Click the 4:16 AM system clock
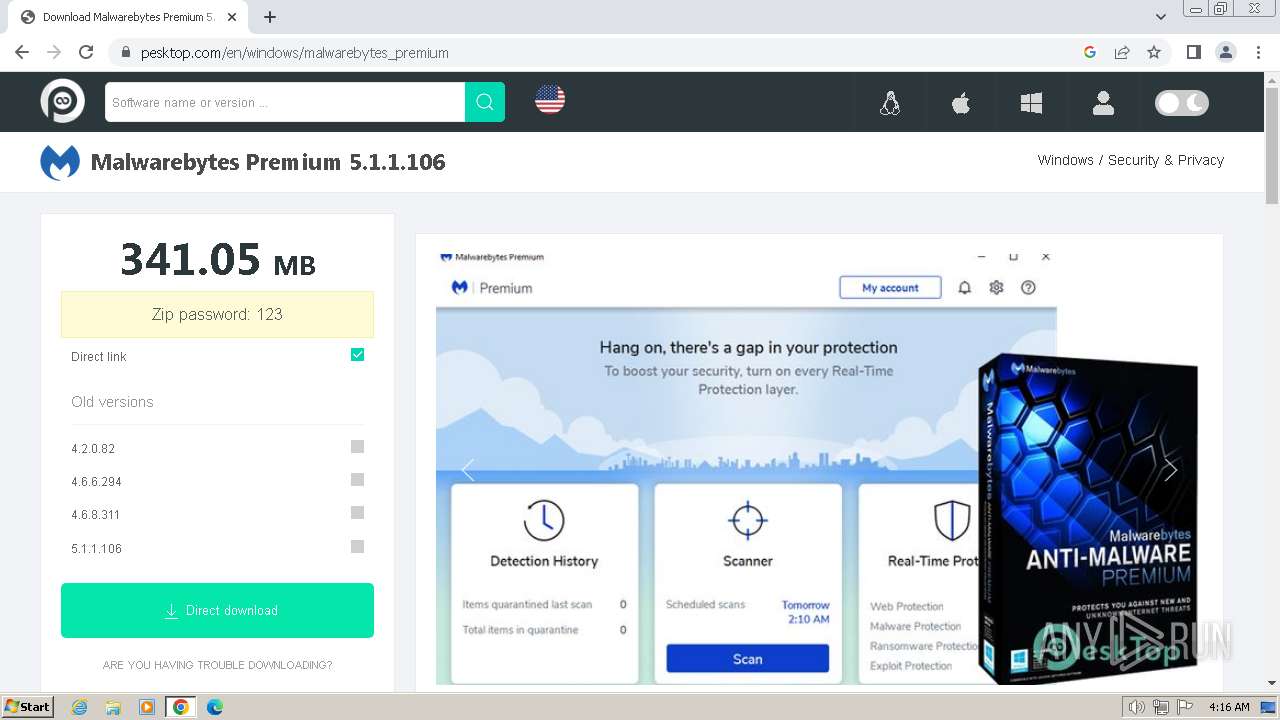The width and height of the screenshot is (1280, 720). pos(1229,707)
